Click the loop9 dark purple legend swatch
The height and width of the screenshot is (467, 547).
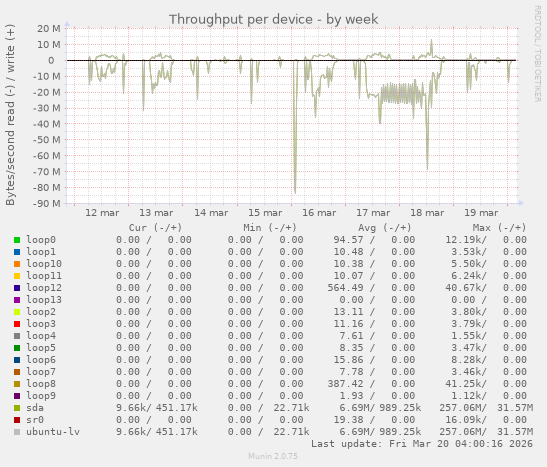coord(17,396)
